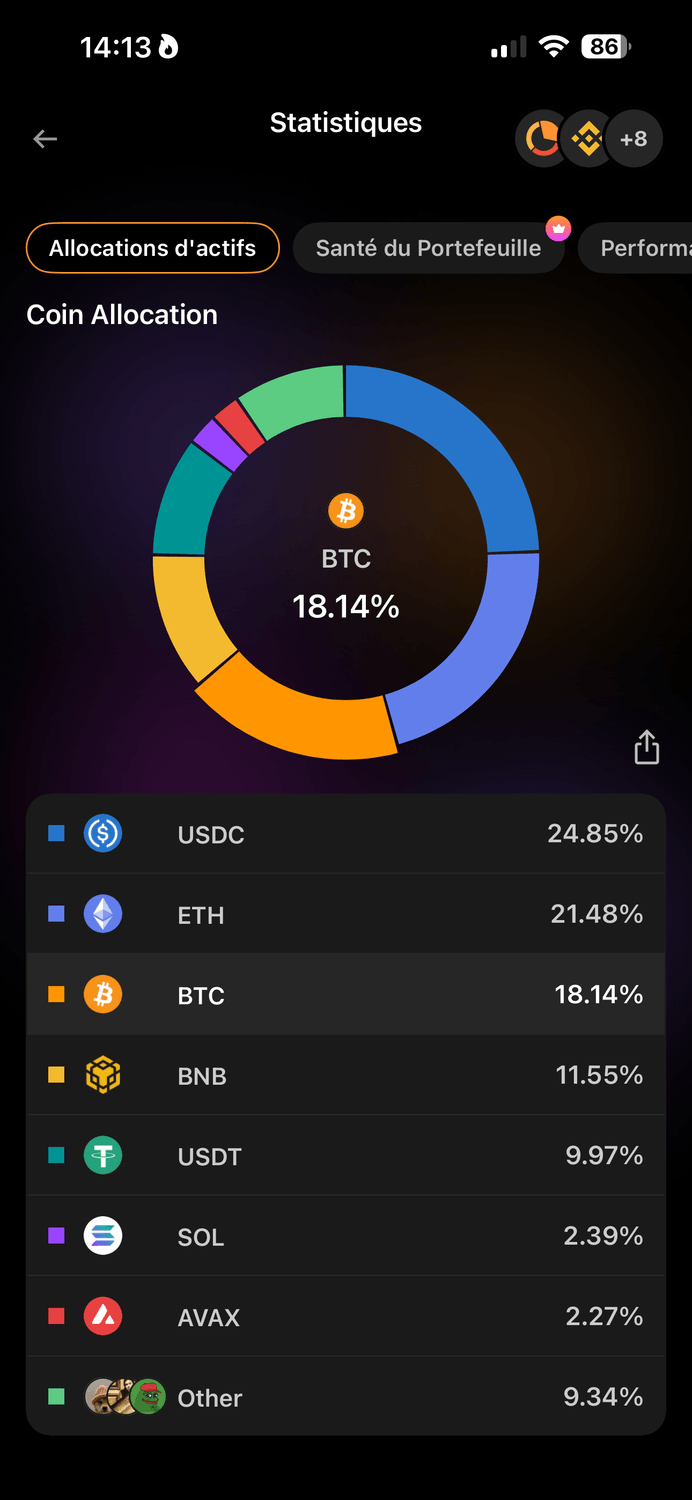Open the +8 connected portfolios badge
This screenshot has width=692, height=1500.
(634, 139)
